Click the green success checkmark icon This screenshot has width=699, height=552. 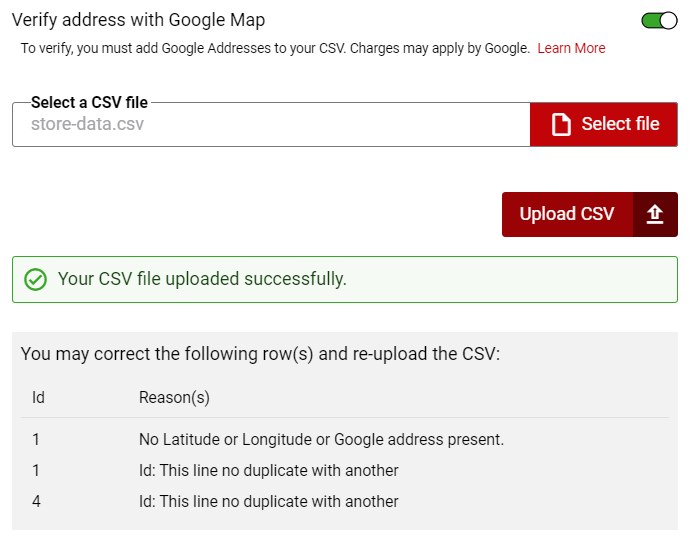tap(35, 280)
